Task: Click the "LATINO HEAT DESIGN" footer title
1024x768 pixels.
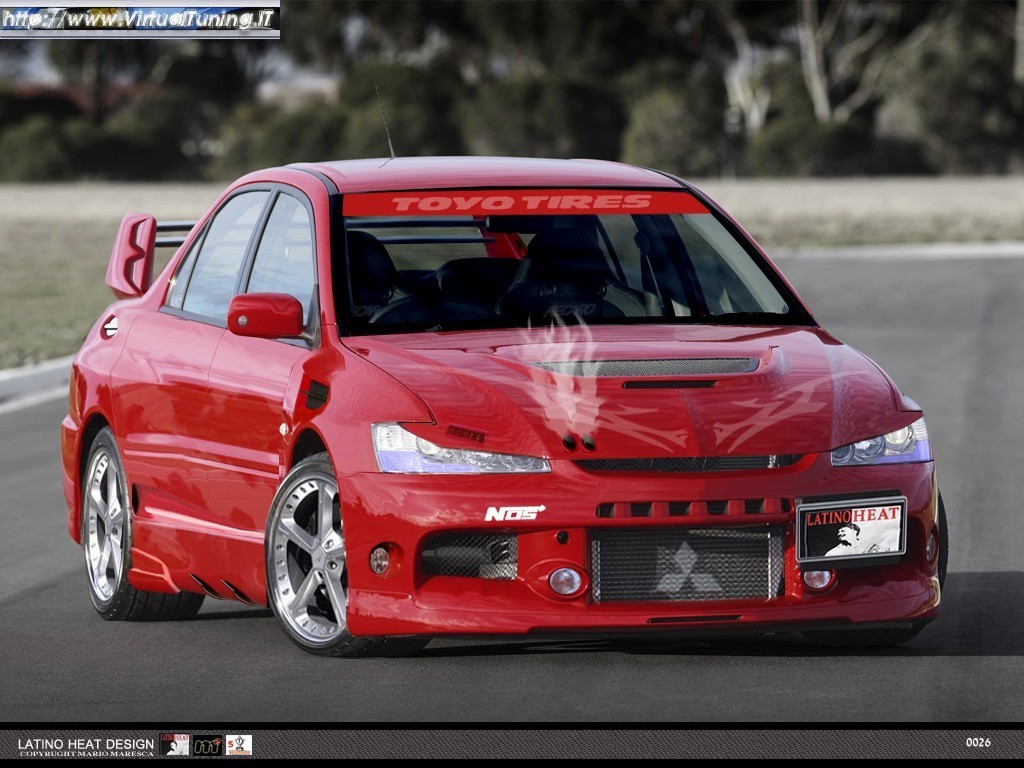Action: 86,744
